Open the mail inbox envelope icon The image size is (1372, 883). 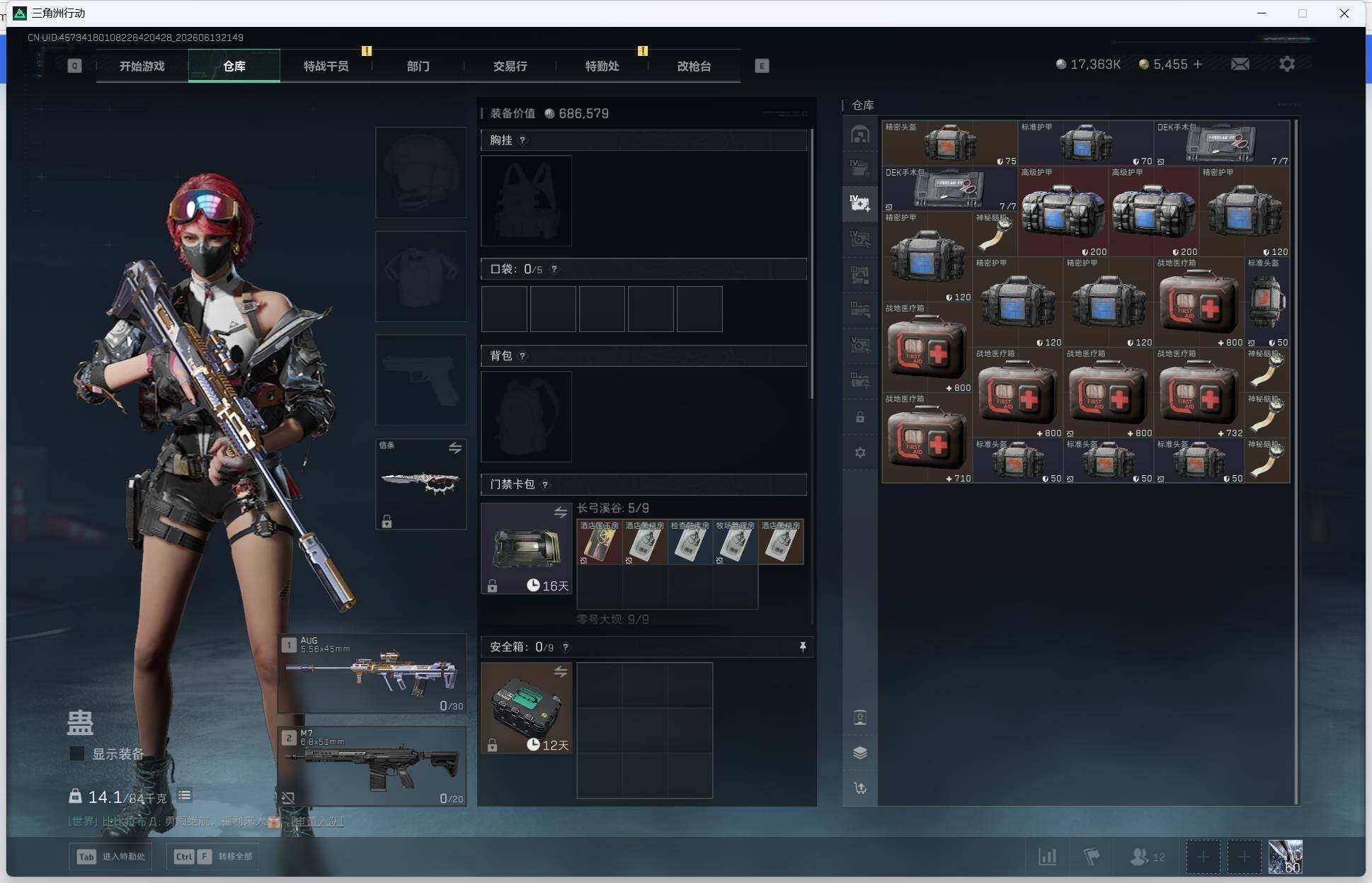click(x=1240, y=64)
